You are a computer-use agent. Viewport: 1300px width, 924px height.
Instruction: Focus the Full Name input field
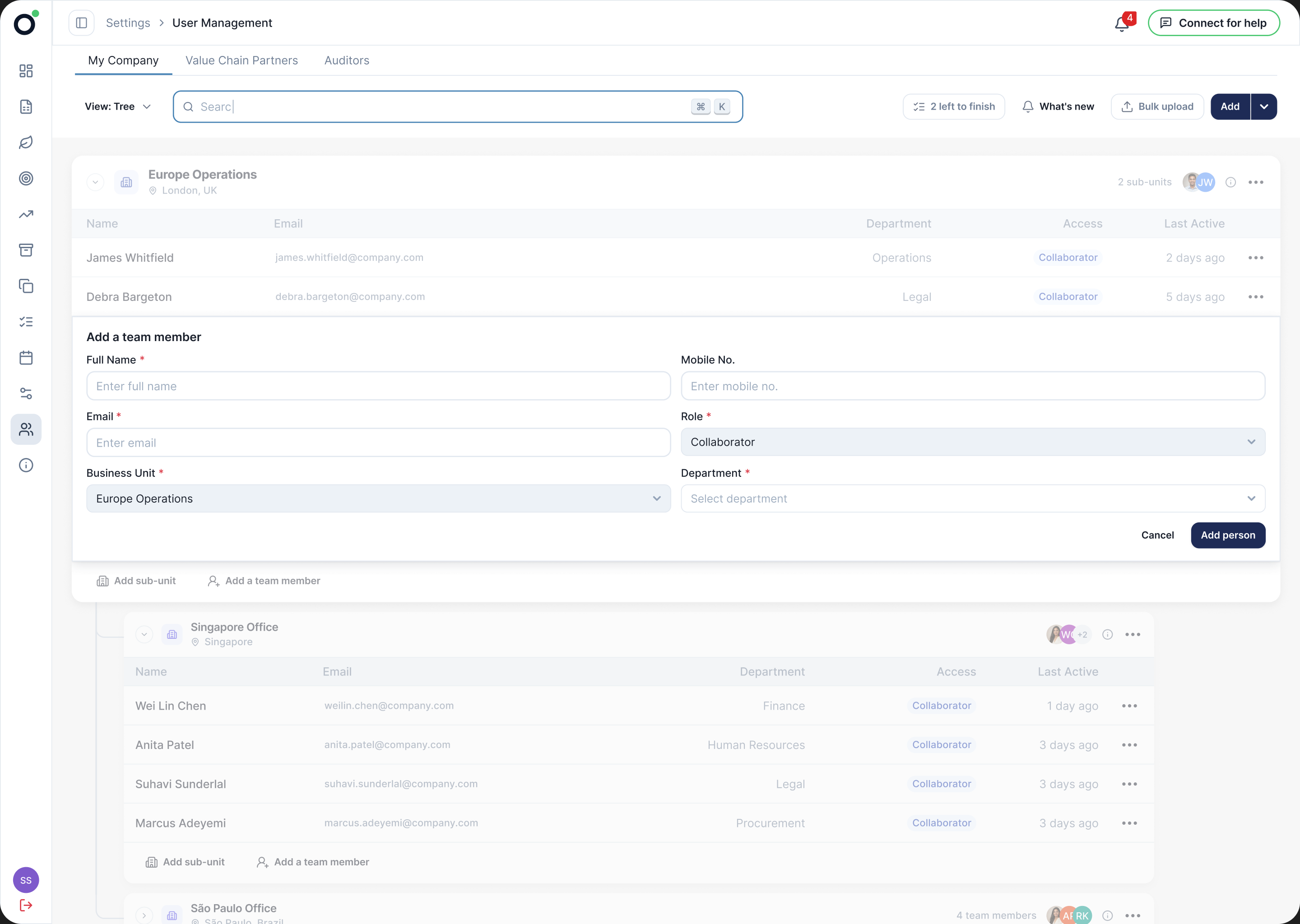379,386
